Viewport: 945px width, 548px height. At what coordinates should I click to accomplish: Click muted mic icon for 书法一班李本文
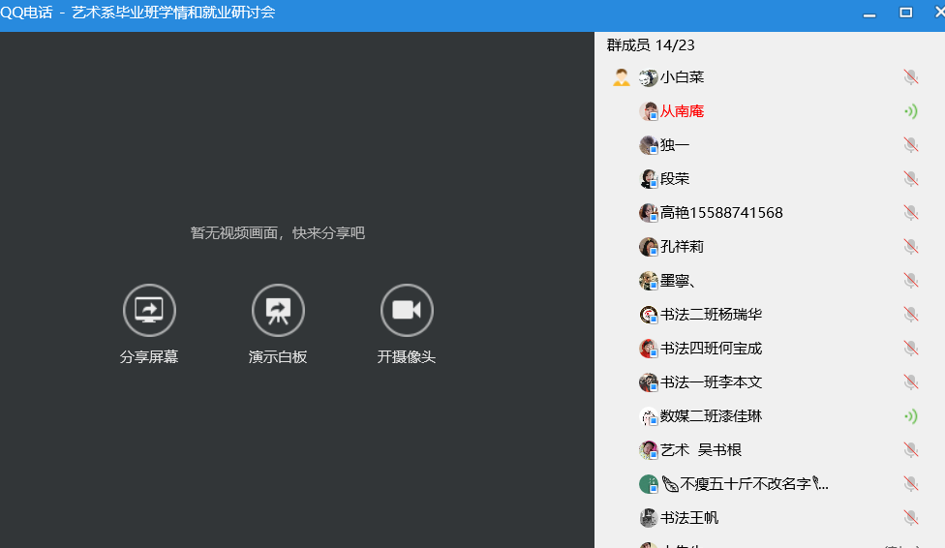(x=911, y=382)
